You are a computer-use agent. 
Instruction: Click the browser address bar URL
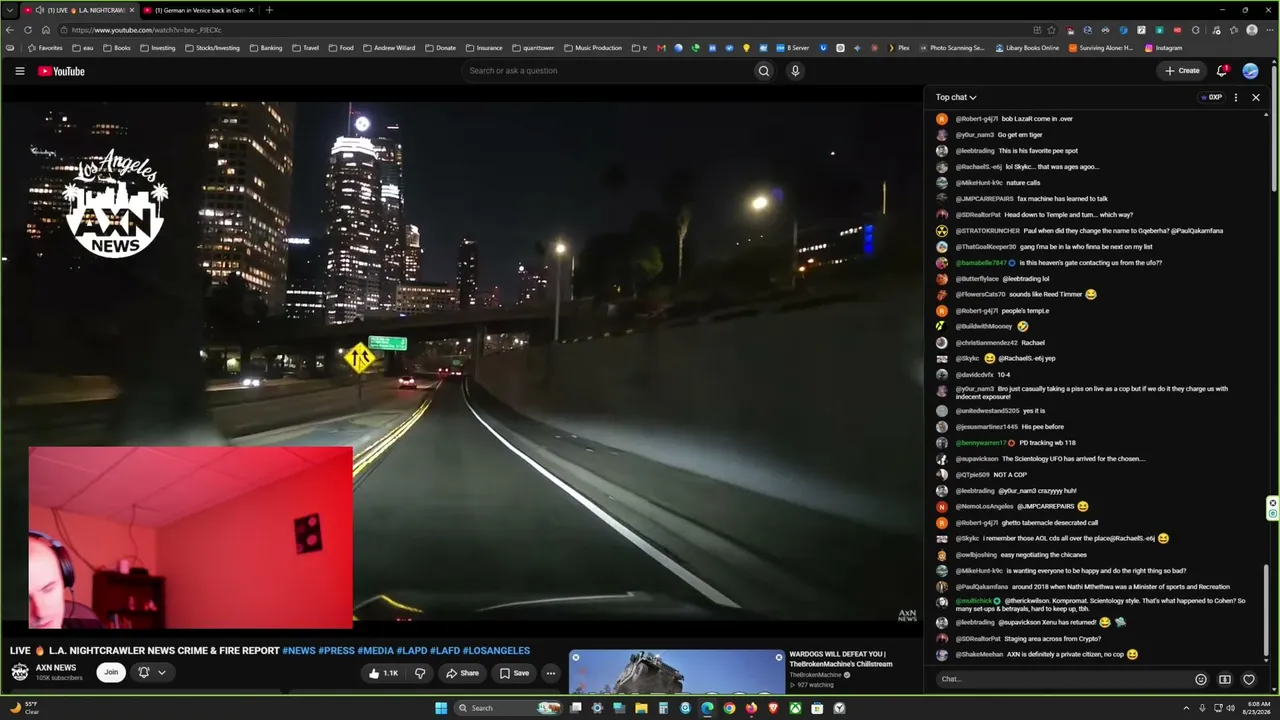(x=147, y=30)
